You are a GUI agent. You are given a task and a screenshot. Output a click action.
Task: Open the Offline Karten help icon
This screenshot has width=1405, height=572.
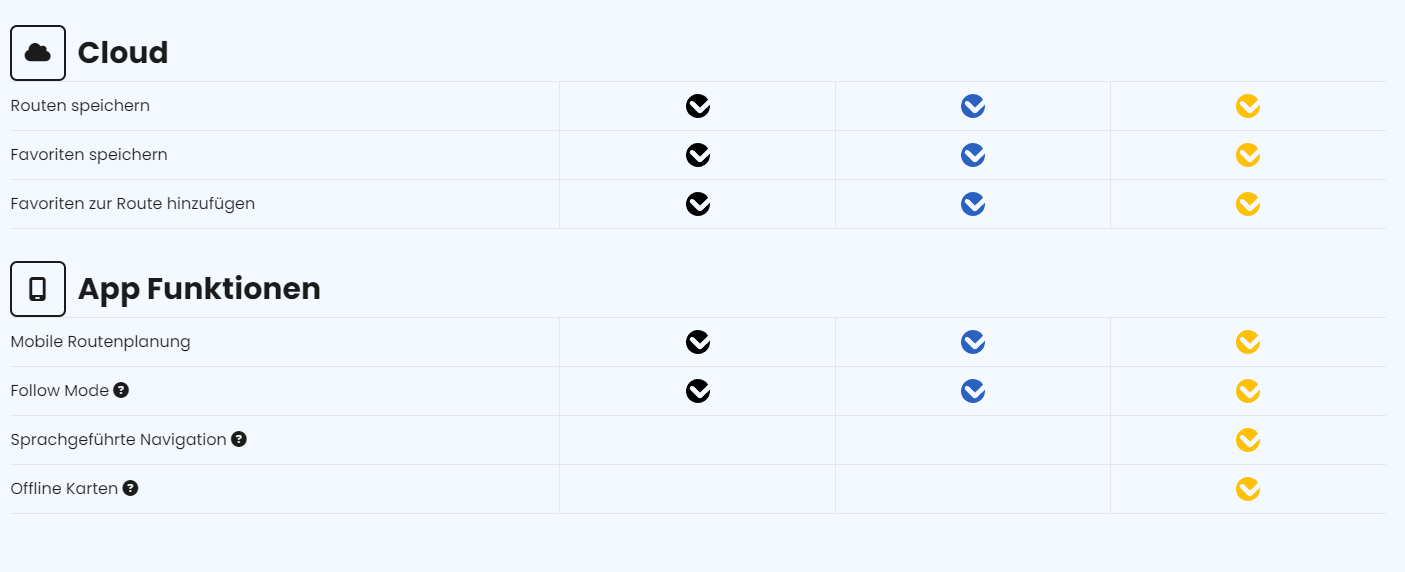[x=130, y=488]
